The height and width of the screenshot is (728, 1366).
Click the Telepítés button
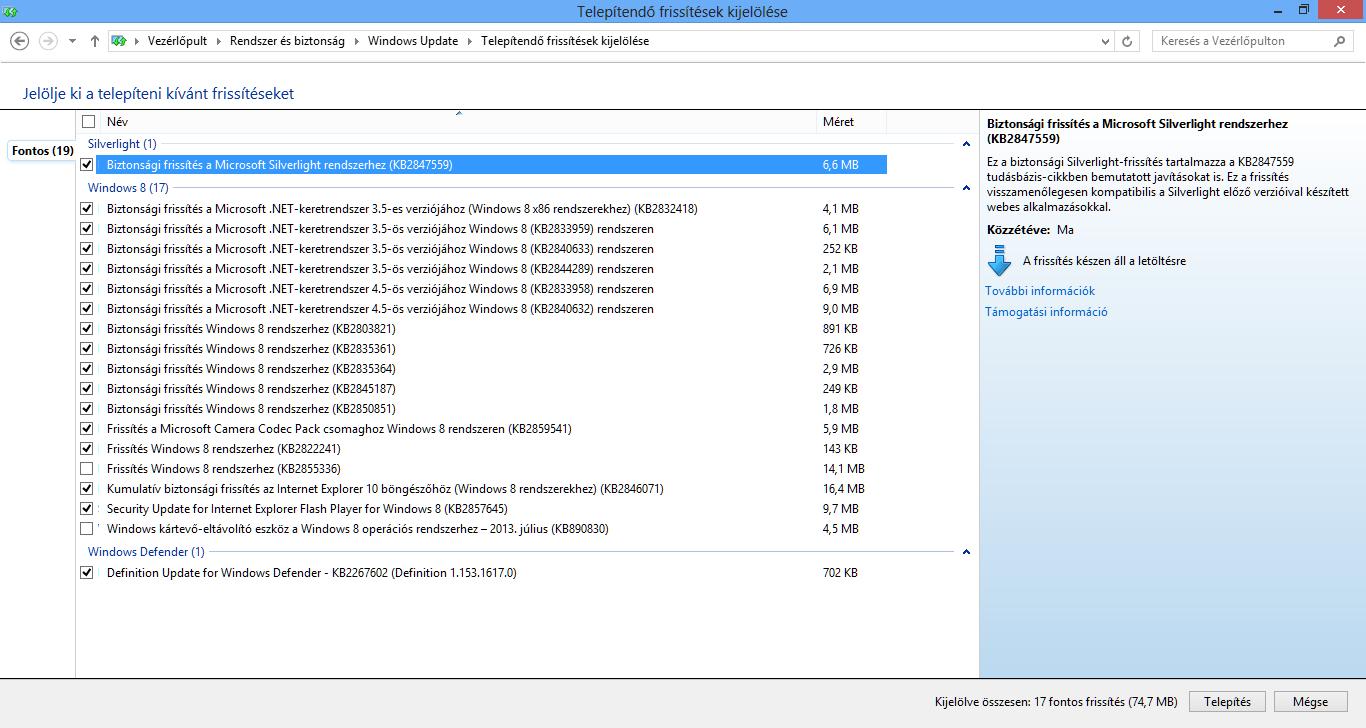[1227, 702]
